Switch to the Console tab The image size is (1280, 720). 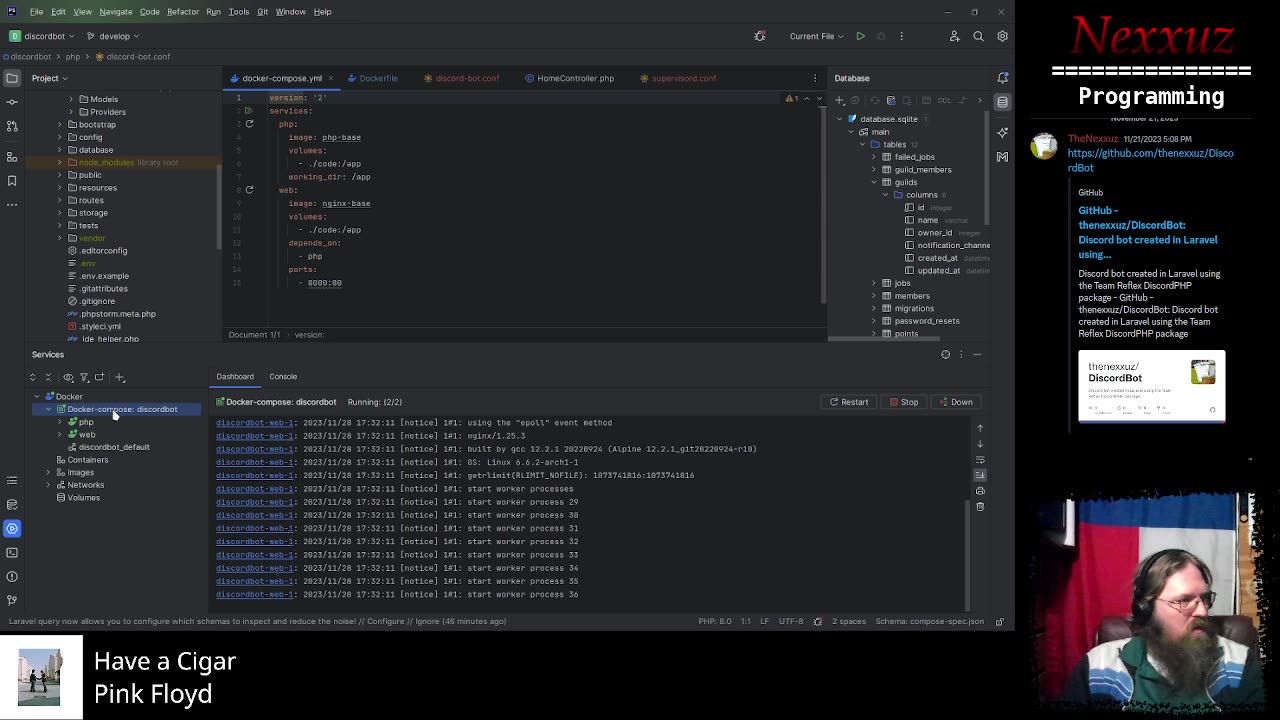tap(283, 376)
